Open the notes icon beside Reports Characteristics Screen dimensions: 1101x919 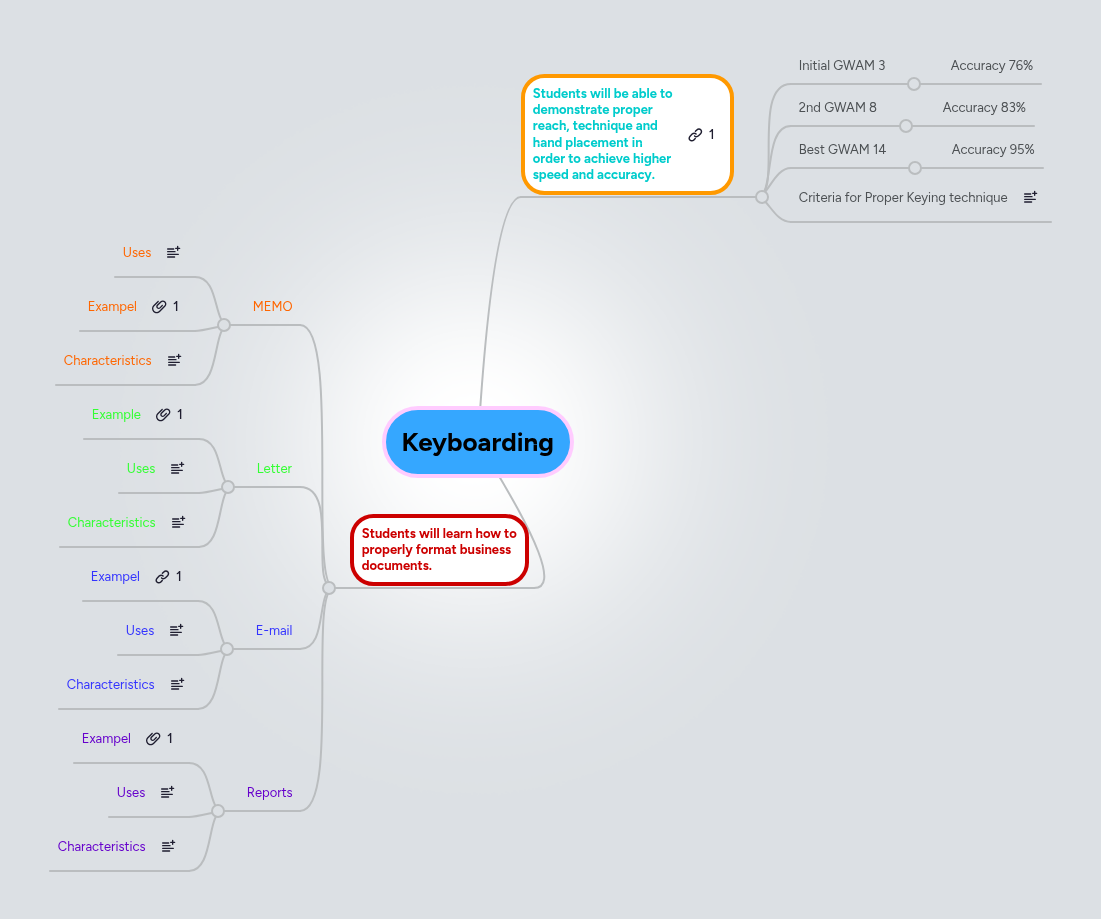[169, 847]
